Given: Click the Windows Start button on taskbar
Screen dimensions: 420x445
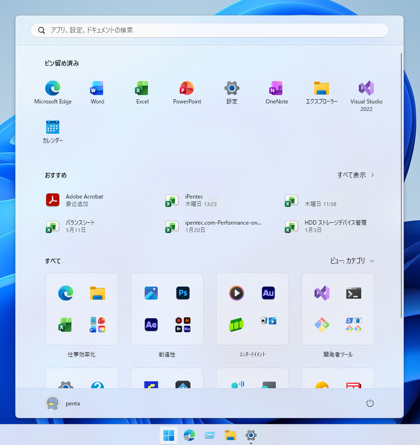Looking at the screenshot, I should (169, 435).
